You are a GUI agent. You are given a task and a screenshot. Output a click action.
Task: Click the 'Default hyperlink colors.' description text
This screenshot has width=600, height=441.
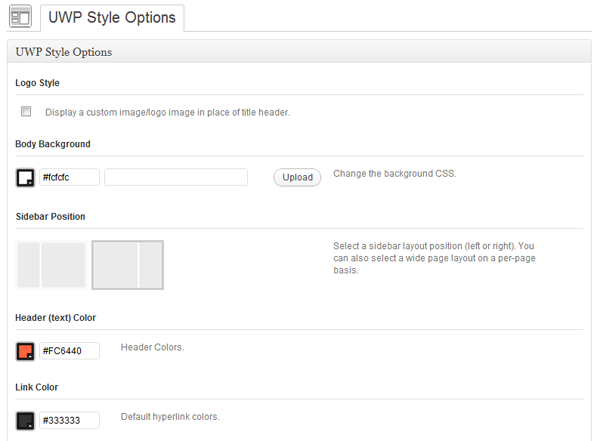point(170,417)
